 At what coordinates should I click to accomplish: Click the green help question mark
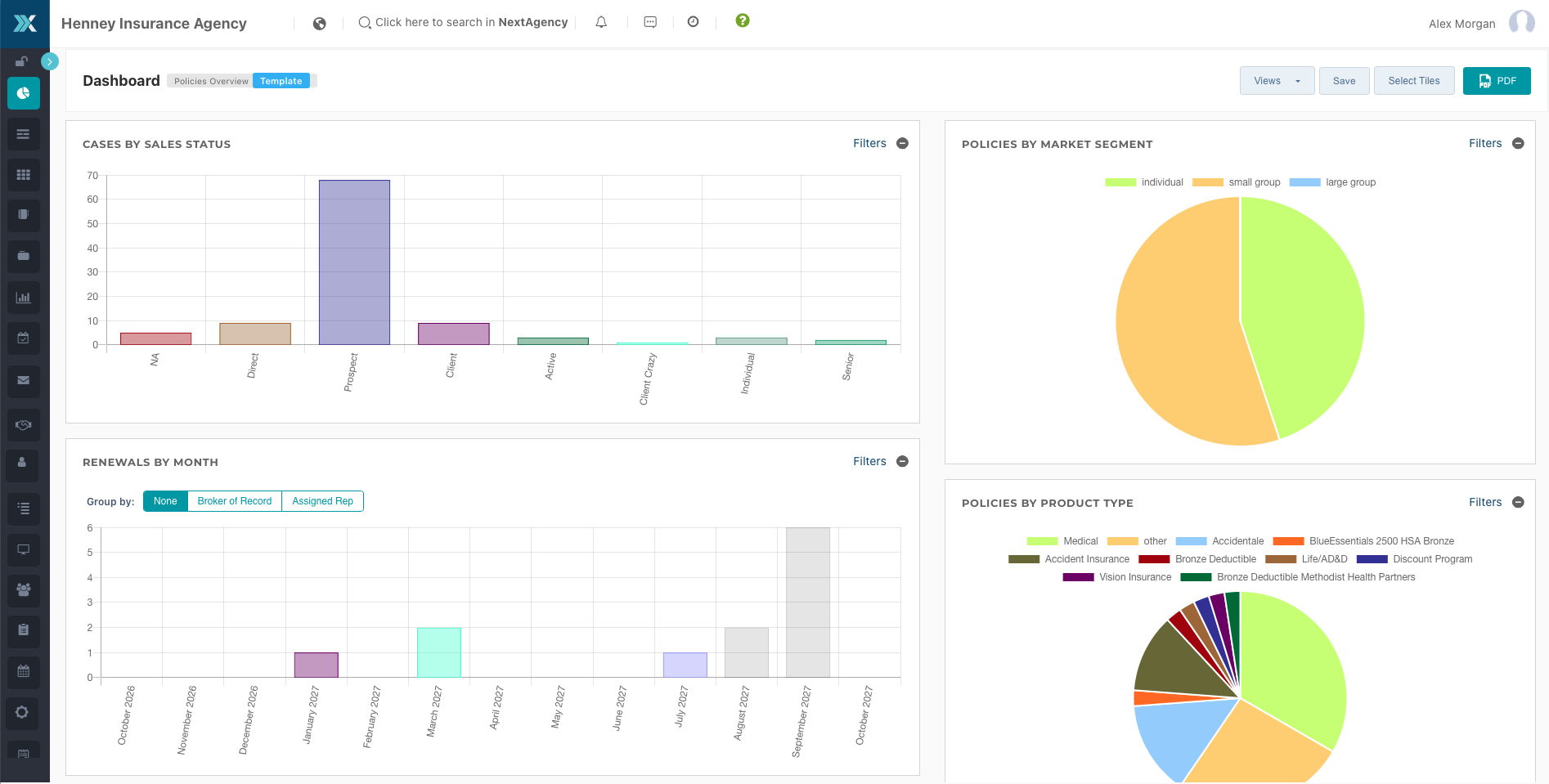click(x=743, y=20)
